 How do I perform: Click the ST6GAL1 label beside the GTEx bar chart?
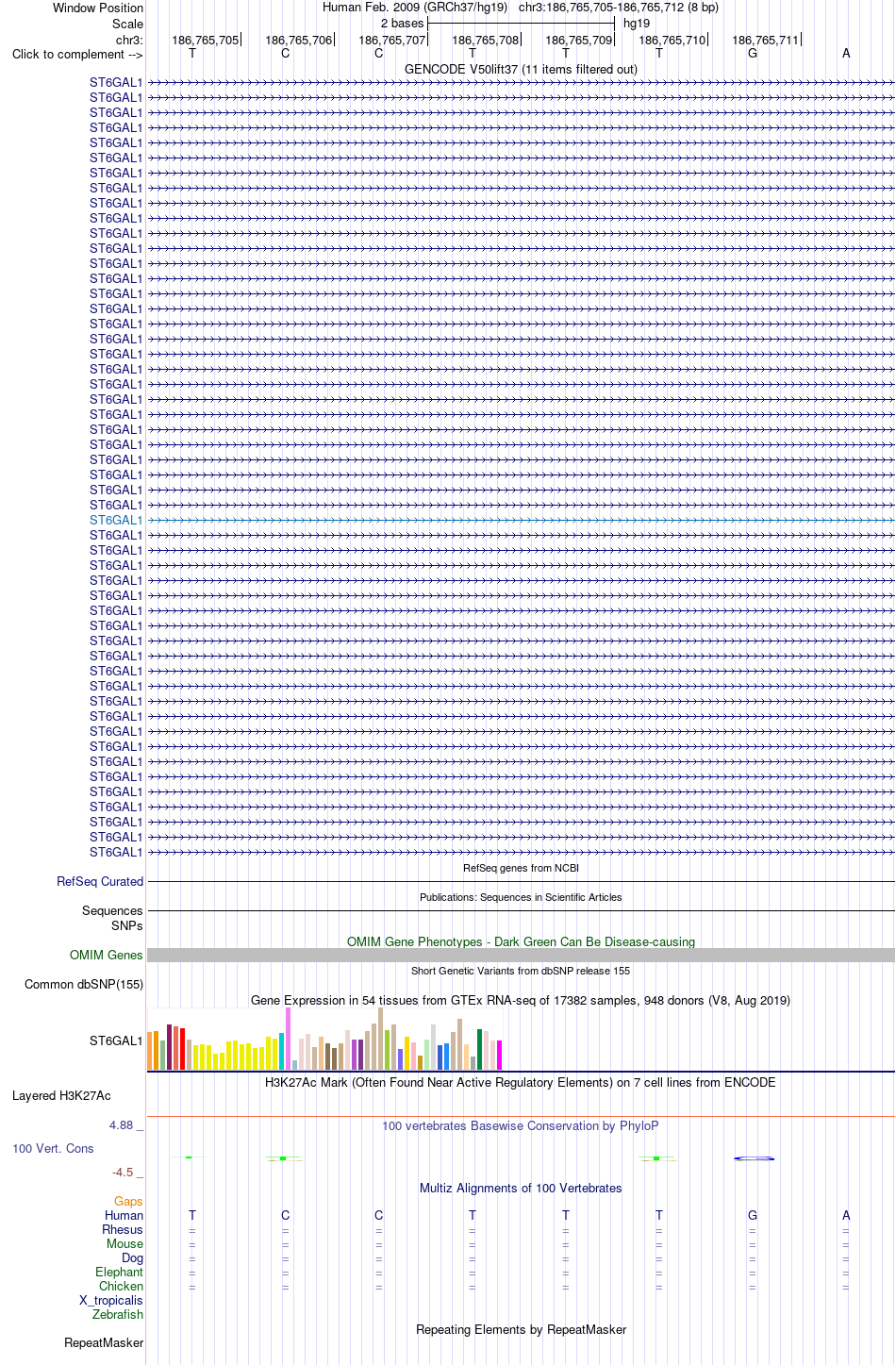pos(116,1041)
